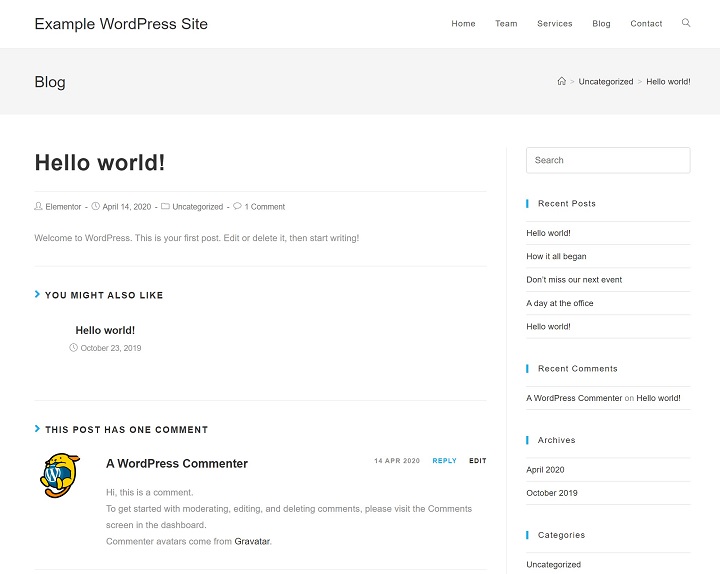Click the Example WordPress Site title
This screenshot has width=720, height=574.
pos(121,24)
